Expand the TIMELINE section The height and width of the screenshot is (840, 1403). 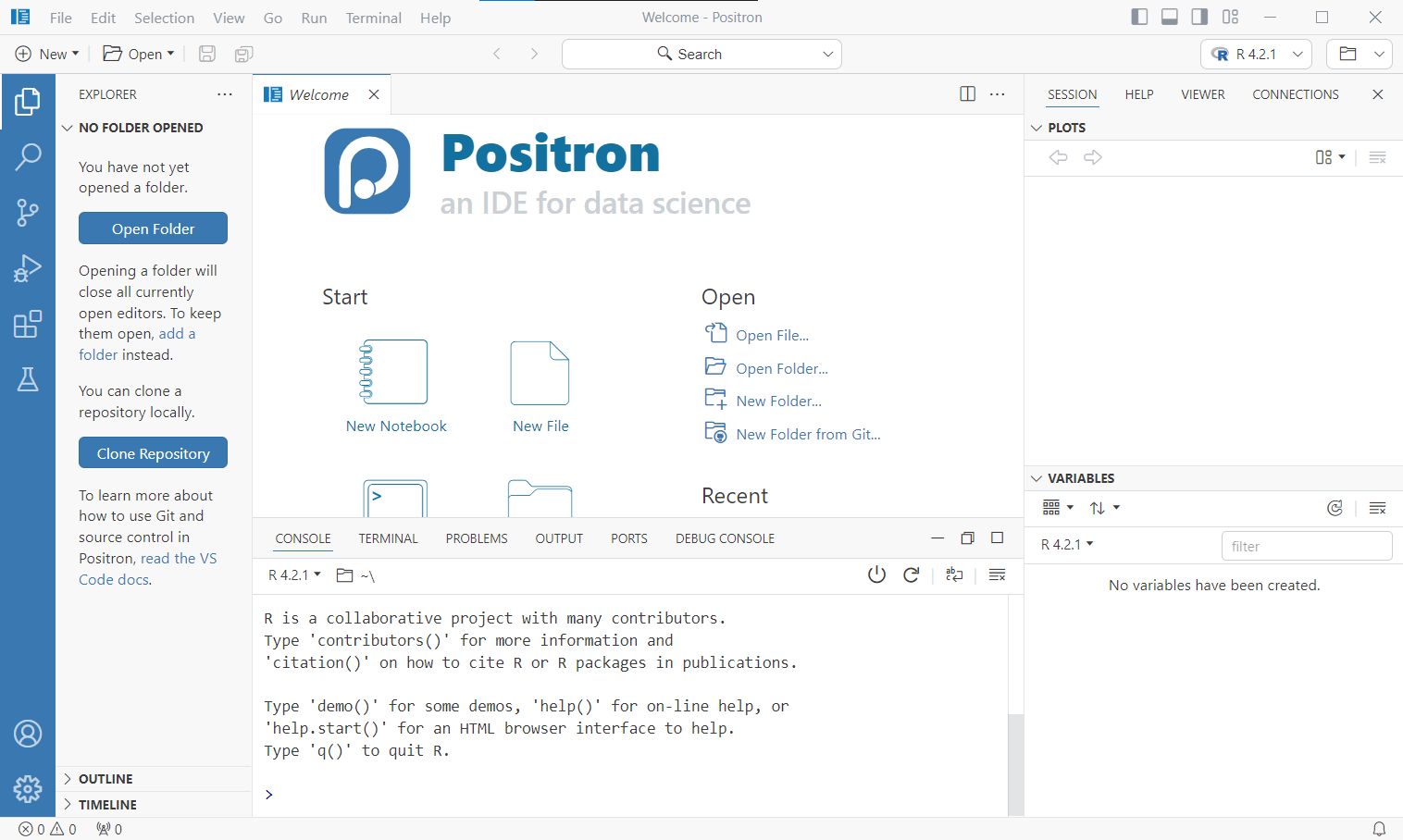tap(154, 805)
